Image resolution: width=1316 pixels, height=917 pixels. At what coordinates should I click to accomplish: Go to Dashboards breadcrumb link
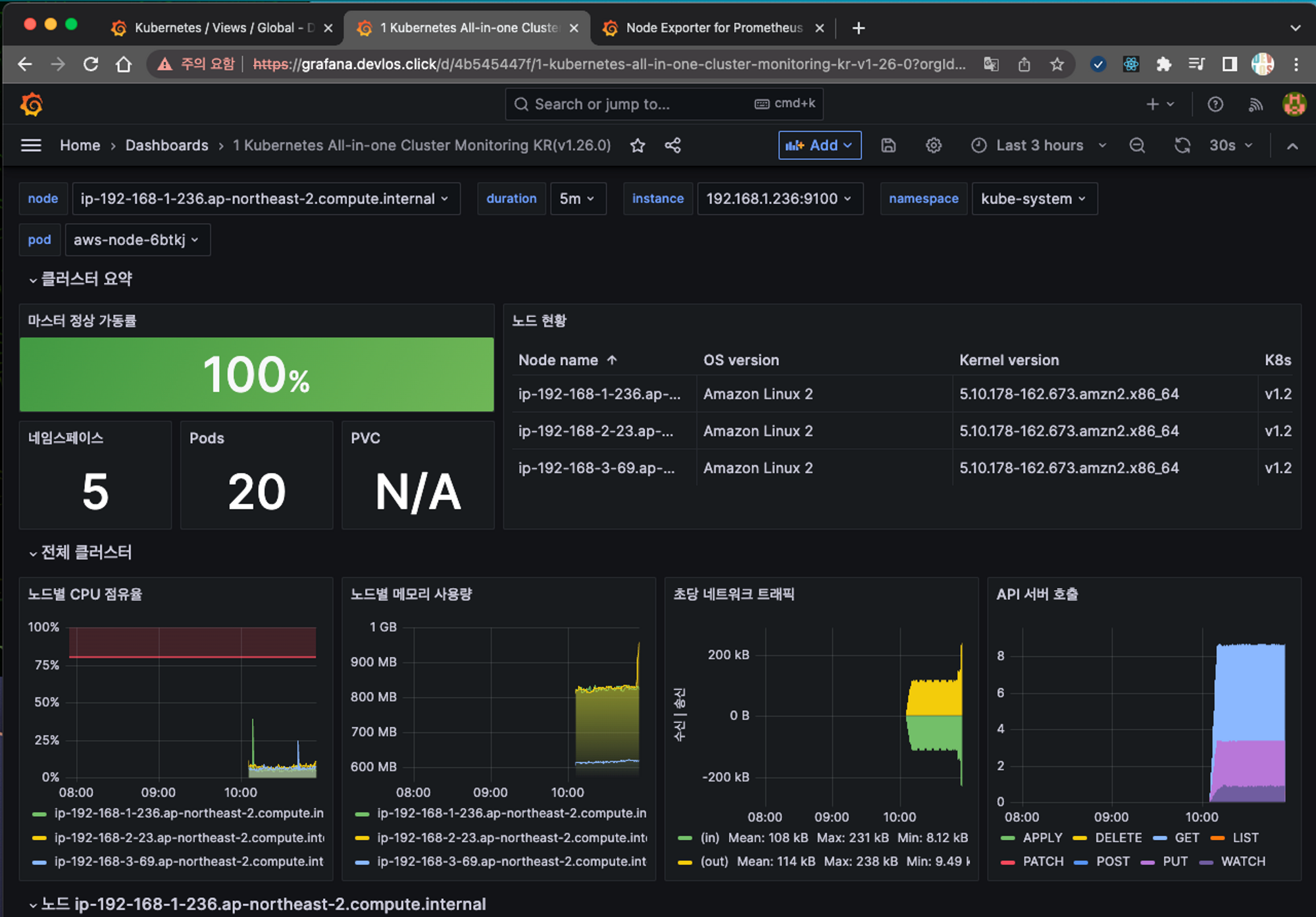tap(166, 145)
